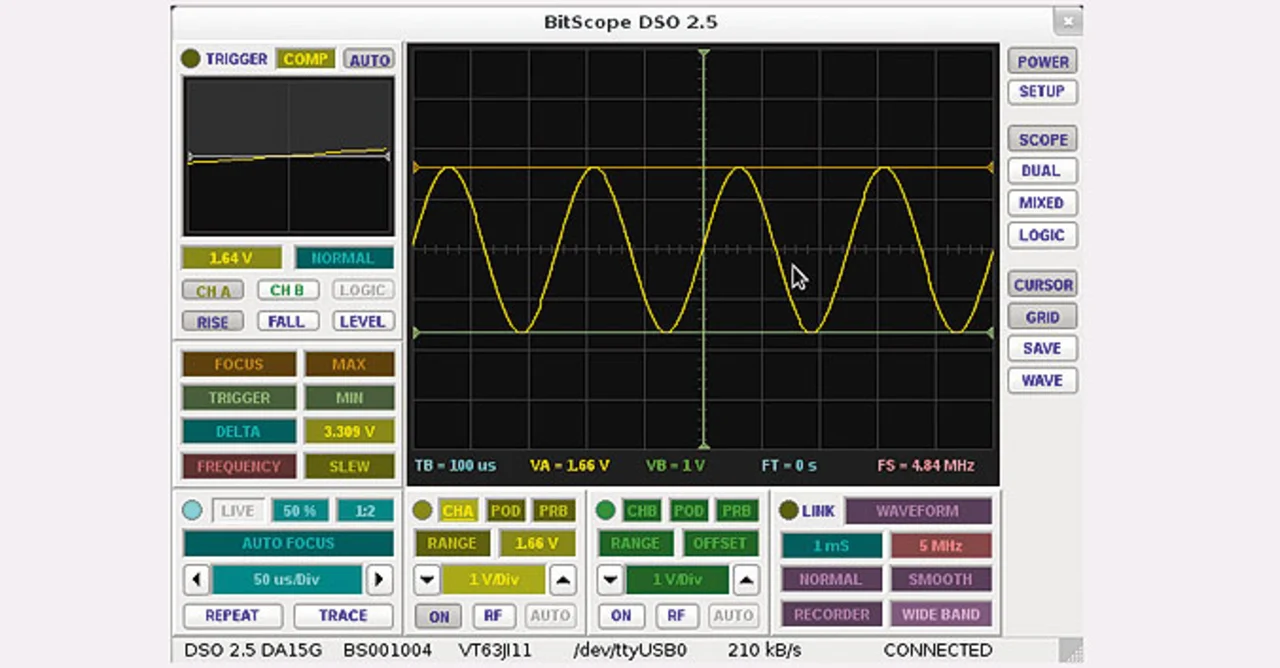Viewport: 1280px width, 668px height.
Task: Switch to SCOPE mode
Action: pyautogui.click(x=1043, y=140)
